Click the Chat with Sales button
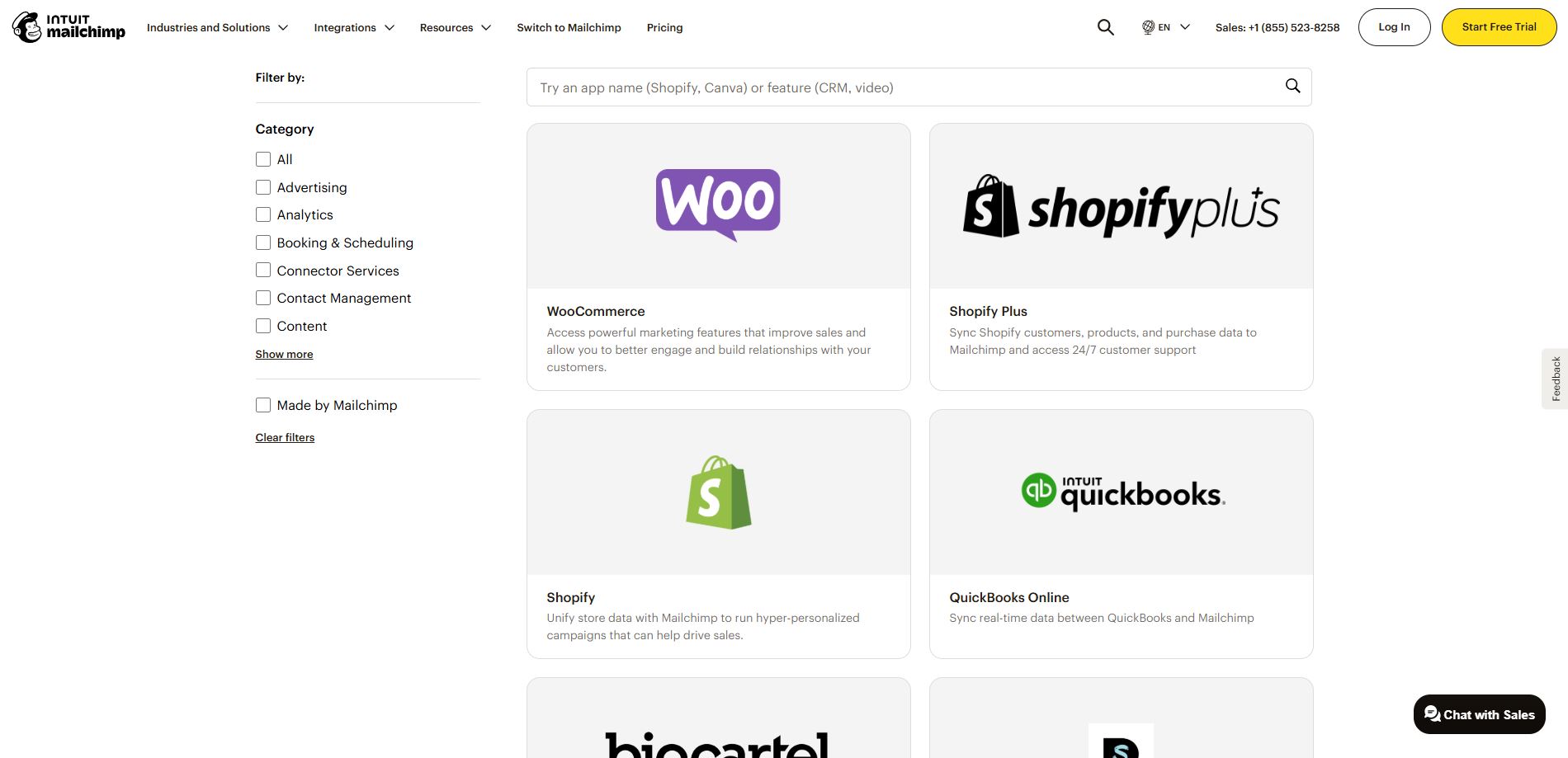 (x=1479, y=714)
